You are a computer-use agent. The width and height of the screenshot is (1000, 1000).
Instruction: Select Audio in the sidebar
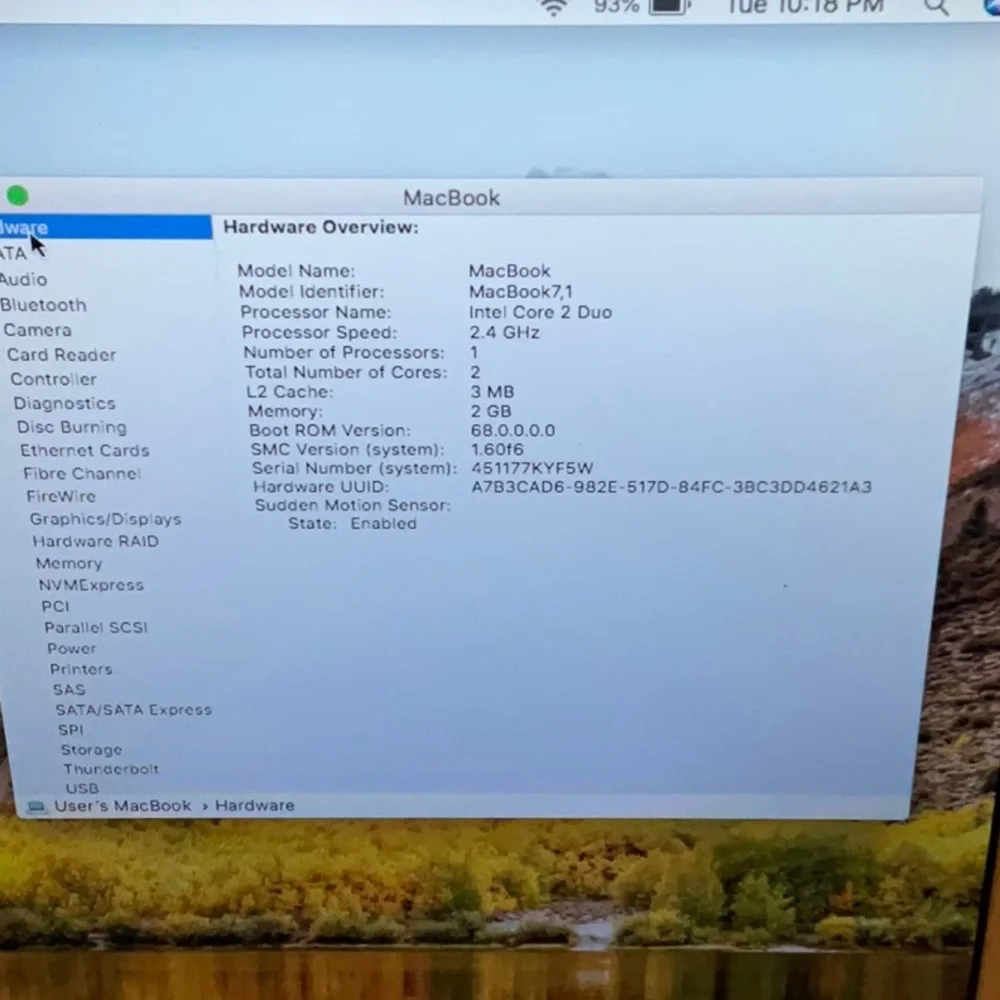(24, 279)
